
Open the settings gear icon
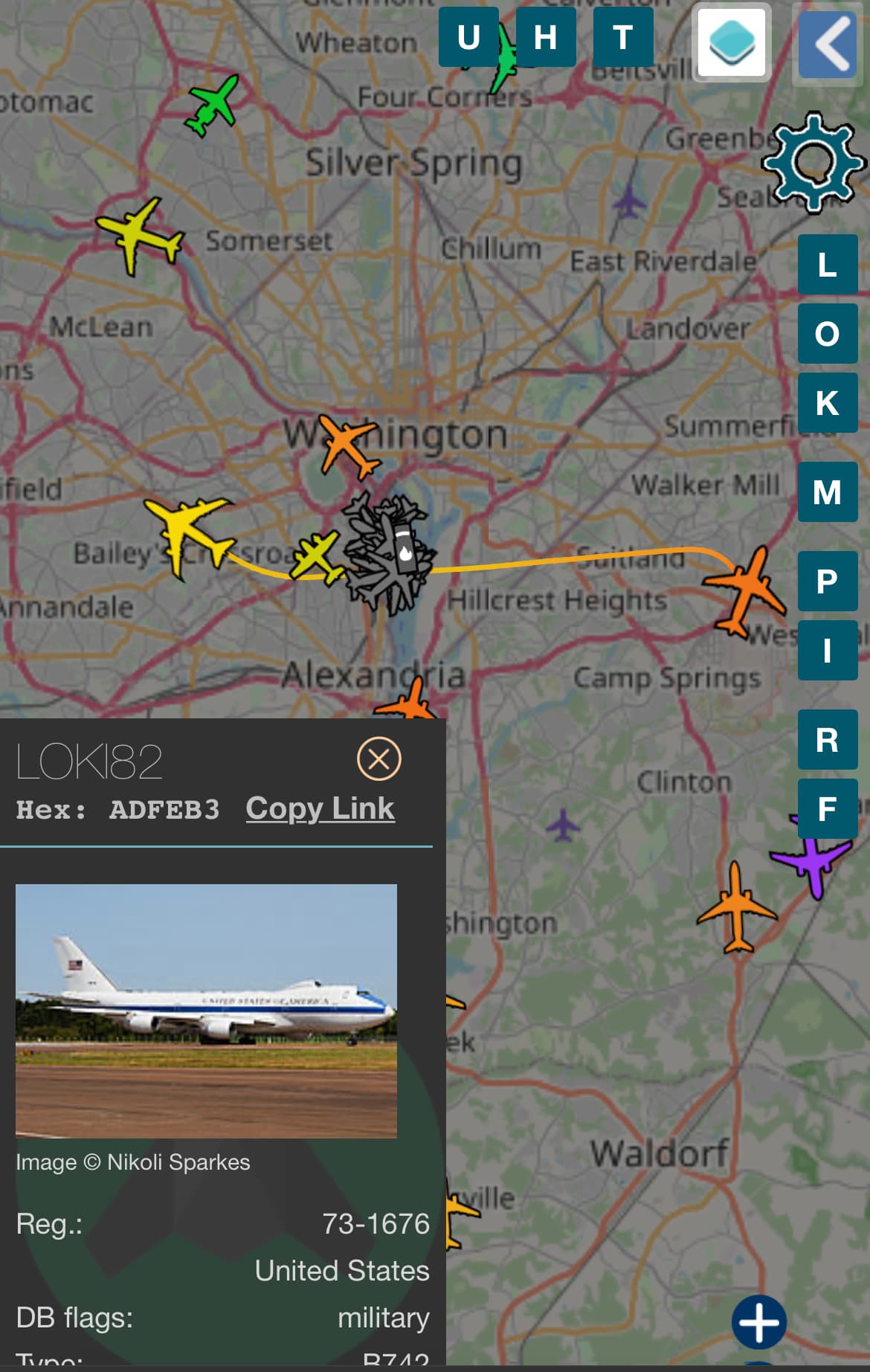[x=813, y=162]
